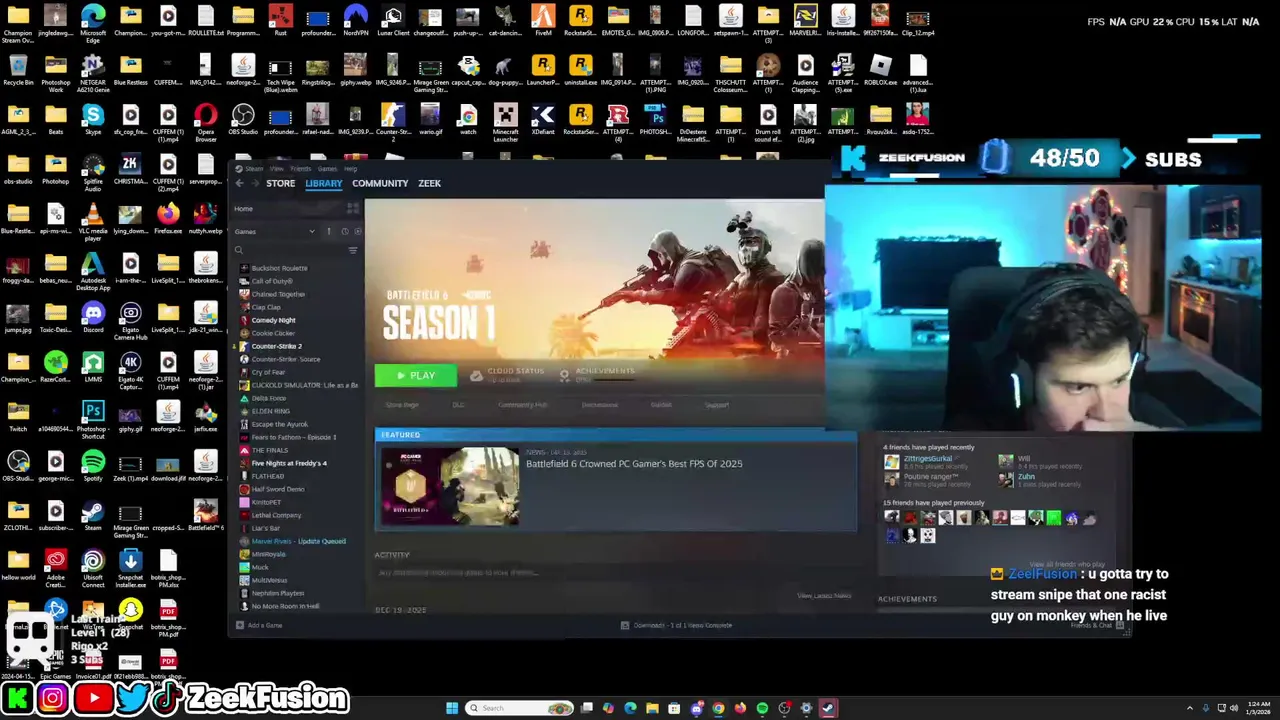Image resolution: width=1280 pixels, height=720 pixels.
Task: Open the Store Page link
Action: tap(402, 405)
